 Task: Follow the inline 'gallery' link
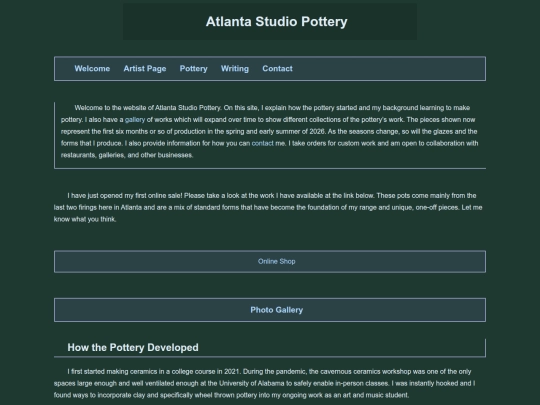tap(135, 120)
